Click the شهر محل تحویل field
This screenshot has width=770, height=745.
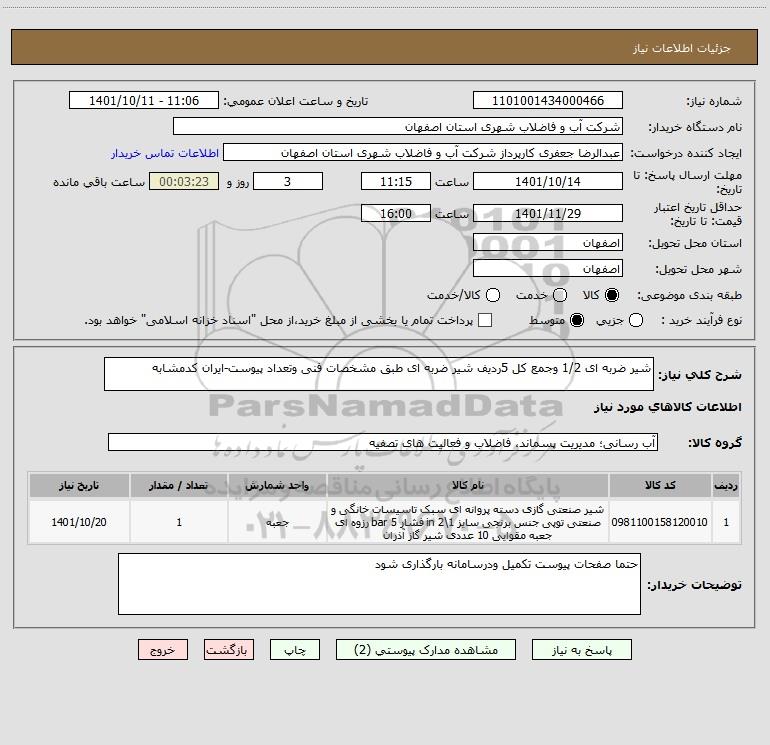coord(548,269)
